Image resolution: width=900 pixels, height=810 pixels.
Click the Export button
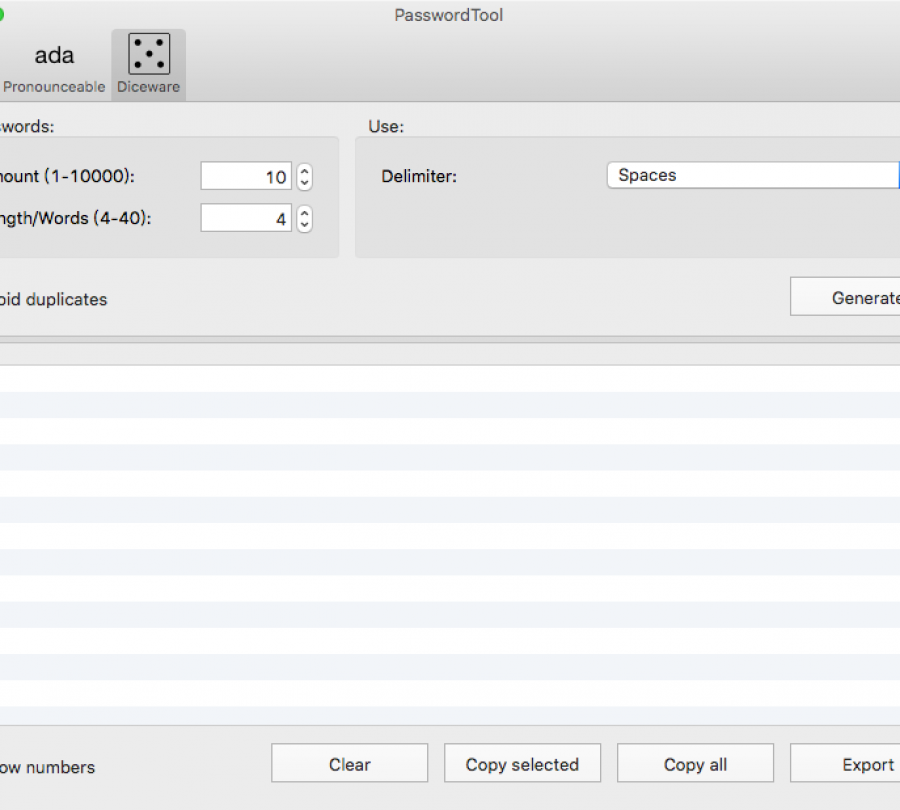[x=845, y=764]
